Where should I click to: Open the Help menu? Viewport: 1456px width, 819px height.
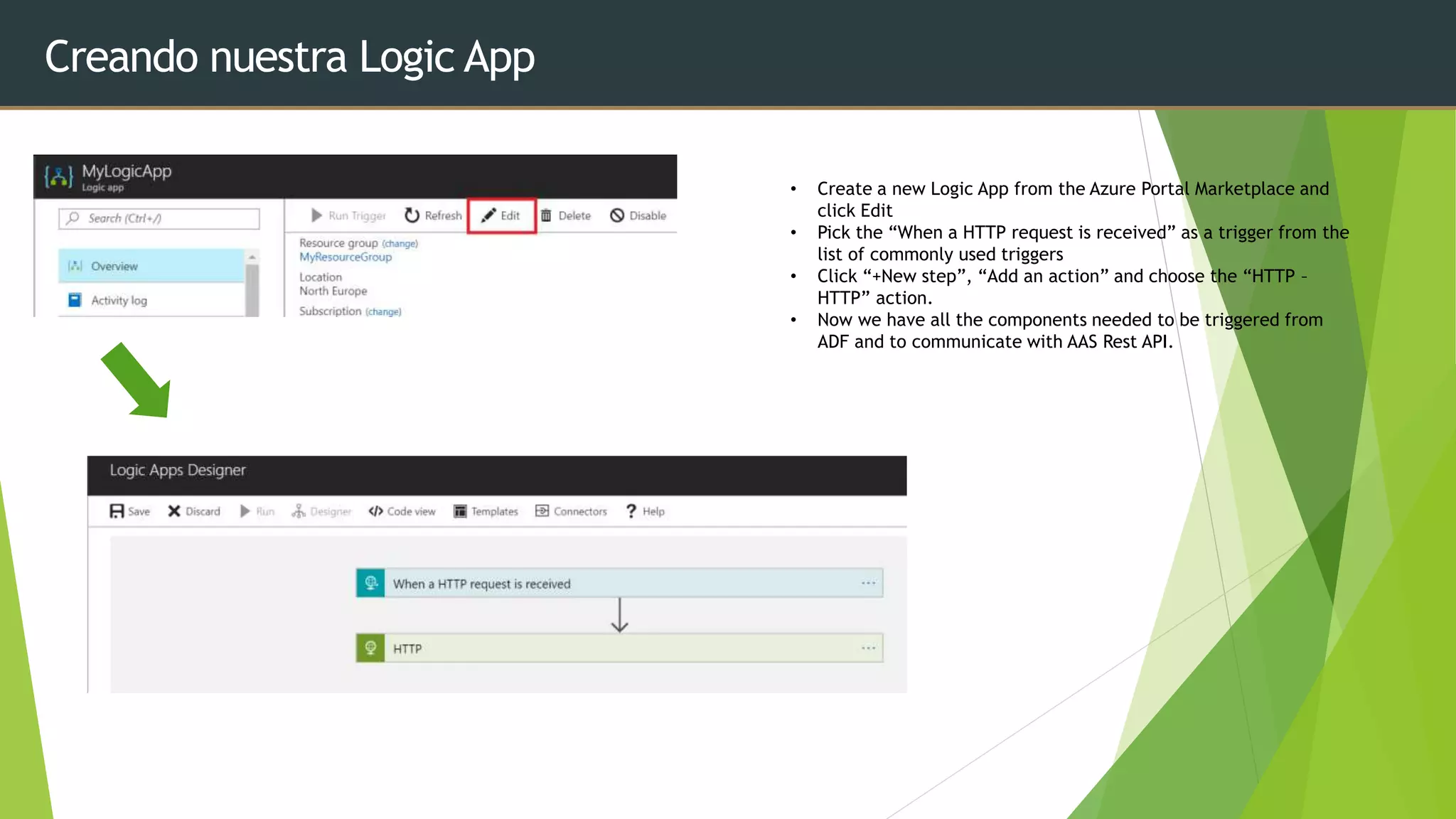tap(645, 511)
